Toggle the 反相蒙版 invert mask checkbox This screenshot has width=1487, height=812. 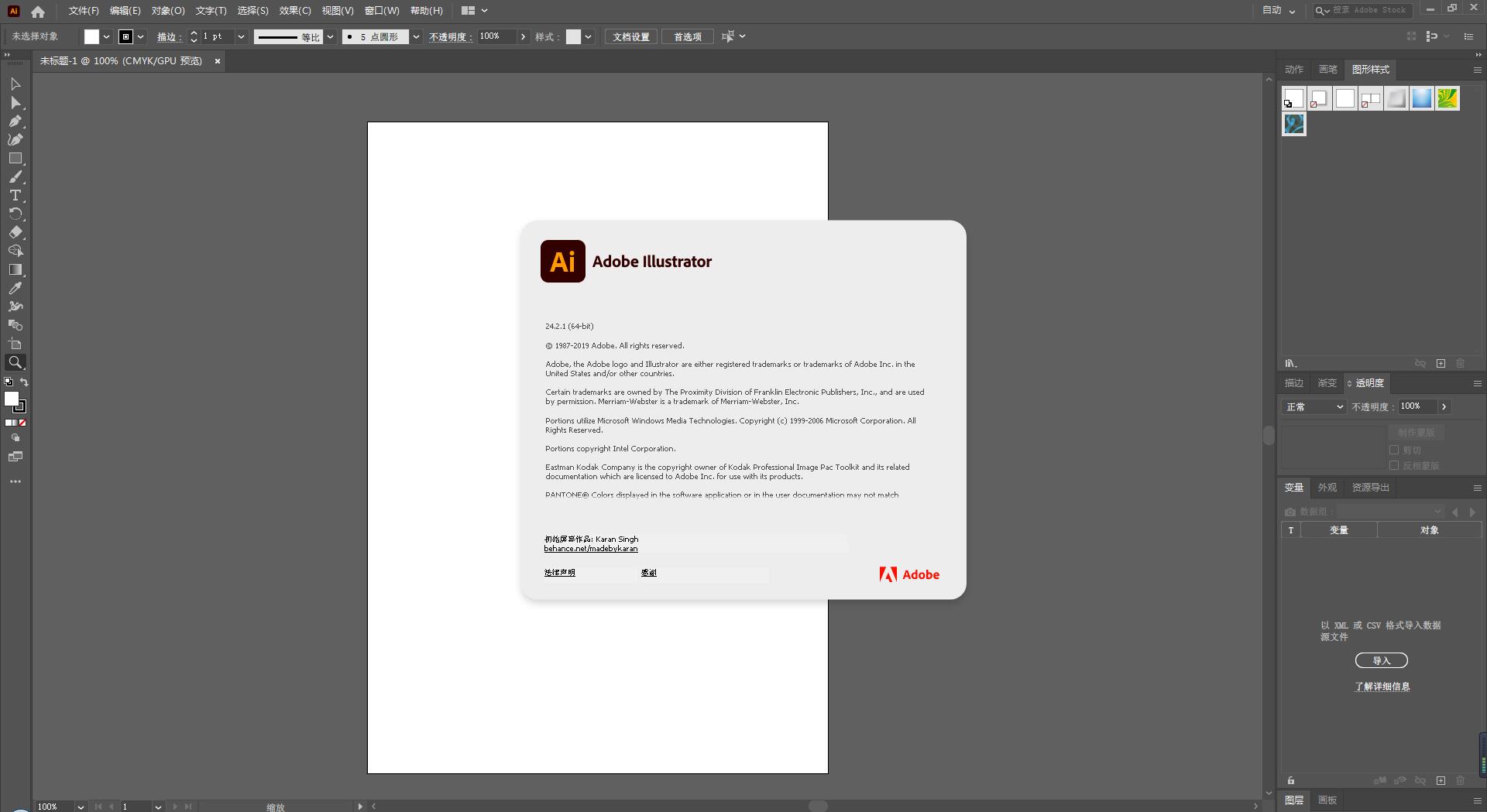(1394, 465)
